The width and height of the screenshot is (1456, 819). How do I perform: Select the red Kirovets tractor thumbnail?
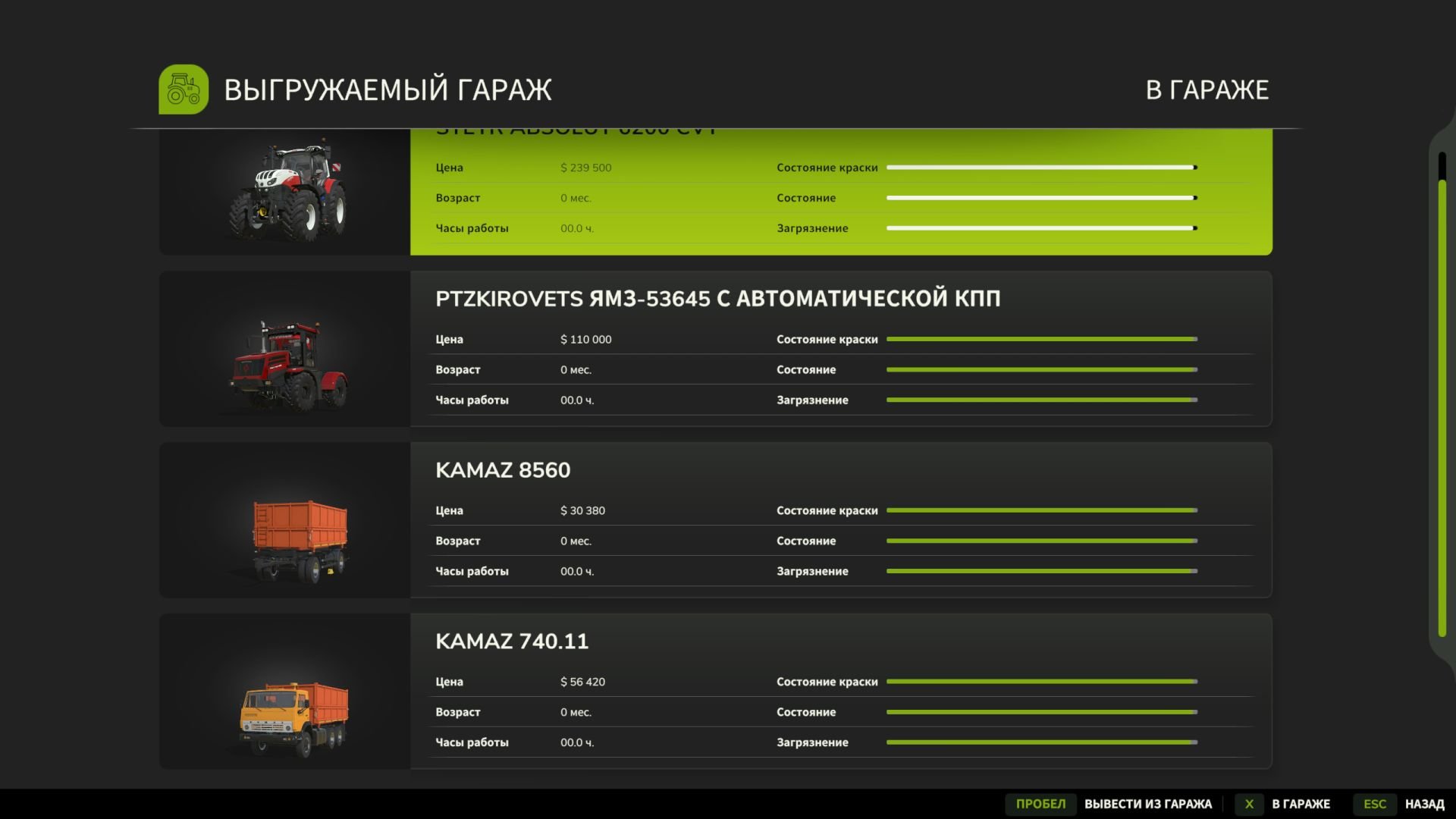click(284, 349)
